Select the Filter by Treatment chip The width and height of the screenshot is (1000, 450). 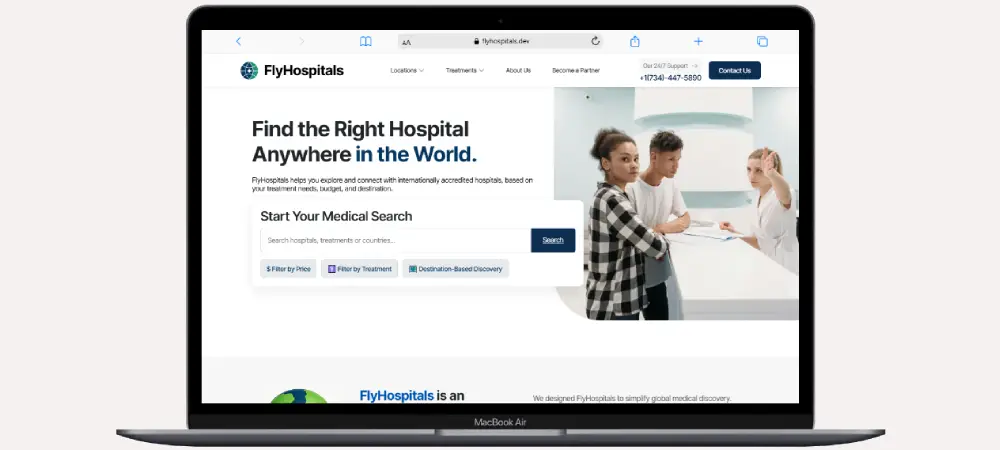359,269
